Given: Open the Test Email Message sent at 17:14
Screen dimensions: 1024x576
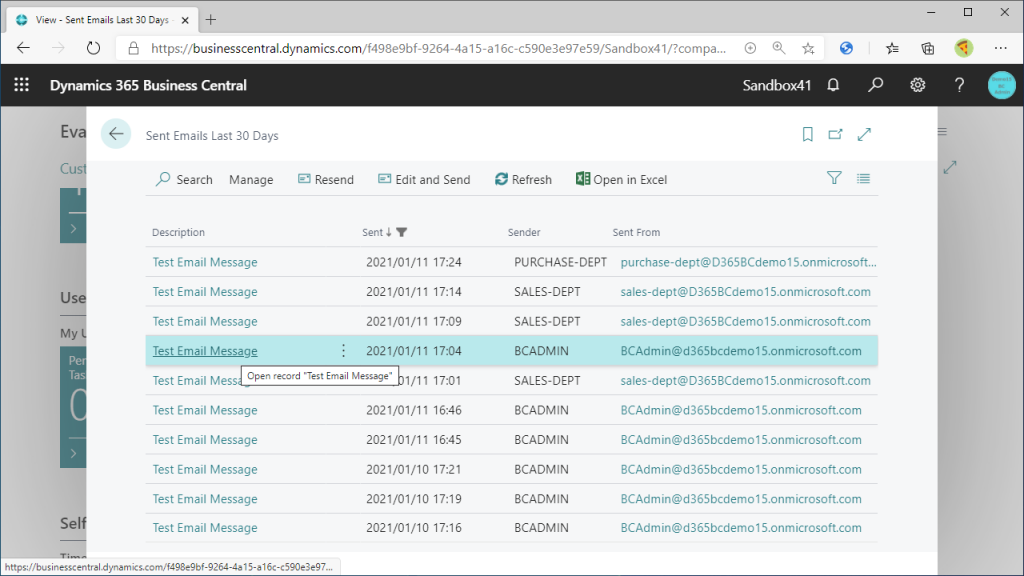Looking at the screenshot, I should pos(205,292).
